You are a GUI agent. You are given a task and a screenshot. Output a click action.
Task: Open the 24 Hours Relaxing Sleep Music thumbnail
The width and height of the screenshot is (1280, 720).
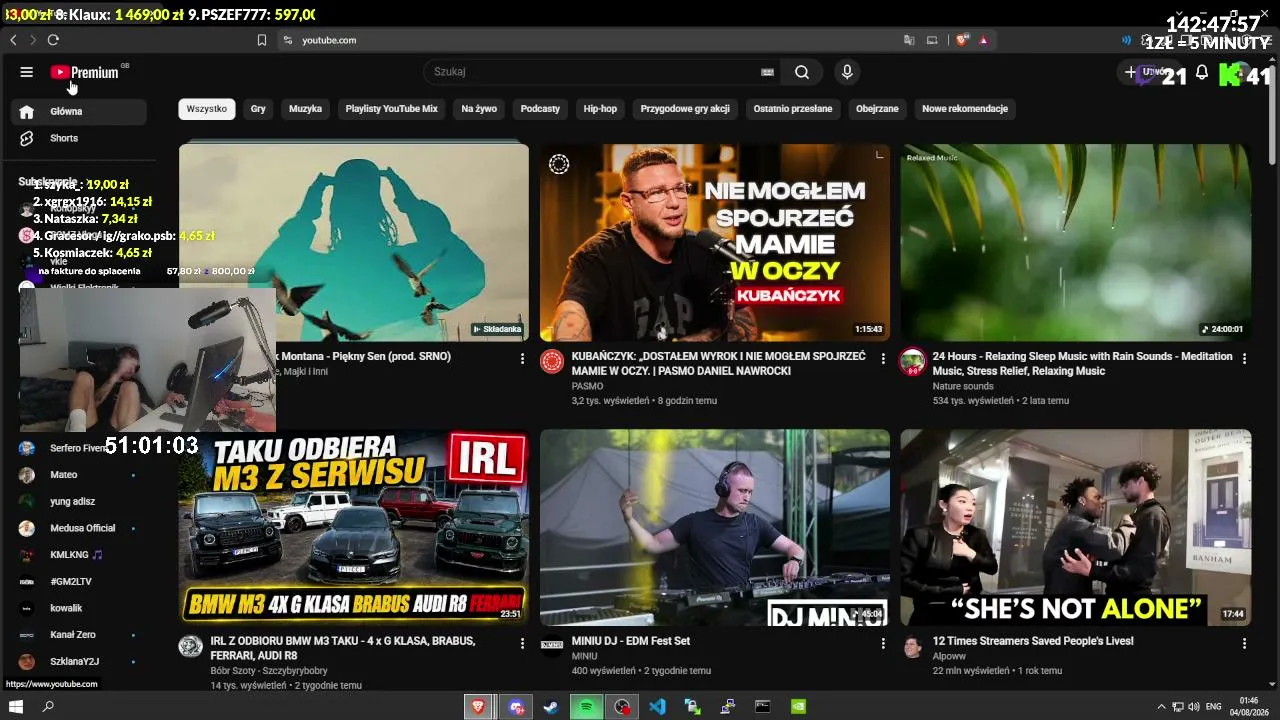pos(1075,243)
